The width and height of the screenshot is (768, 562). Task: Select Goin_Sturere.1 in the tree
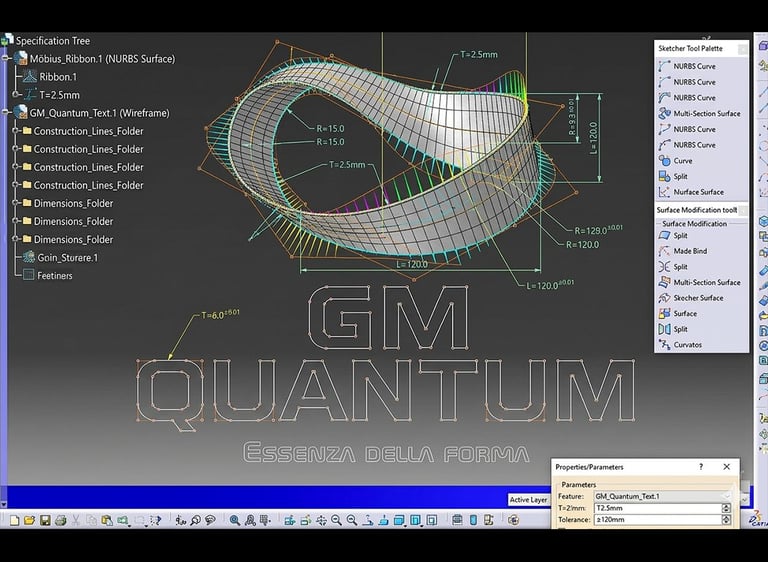[68, 258]
